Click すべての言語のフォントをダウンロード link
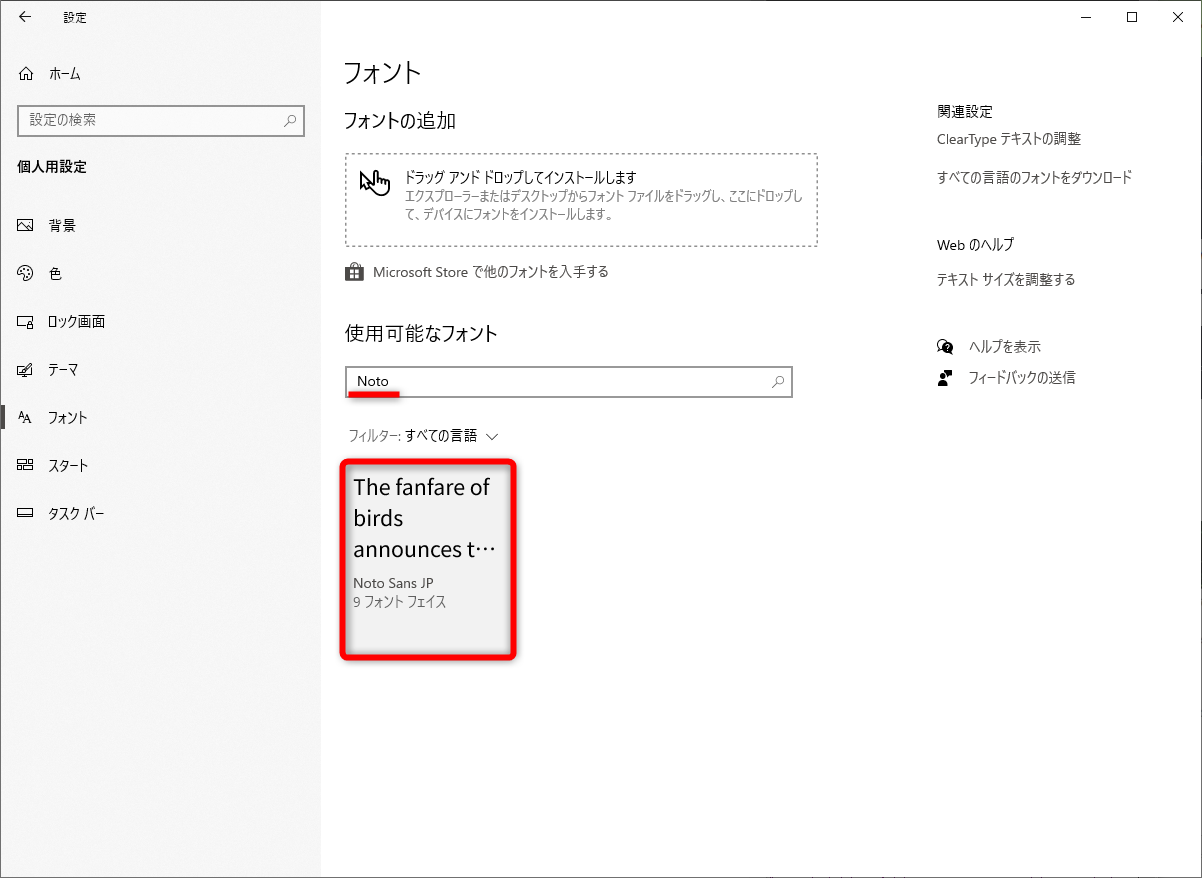The width and height of the screenshot is (1202, 878). pyautogui.click(x=1034, y=177)
